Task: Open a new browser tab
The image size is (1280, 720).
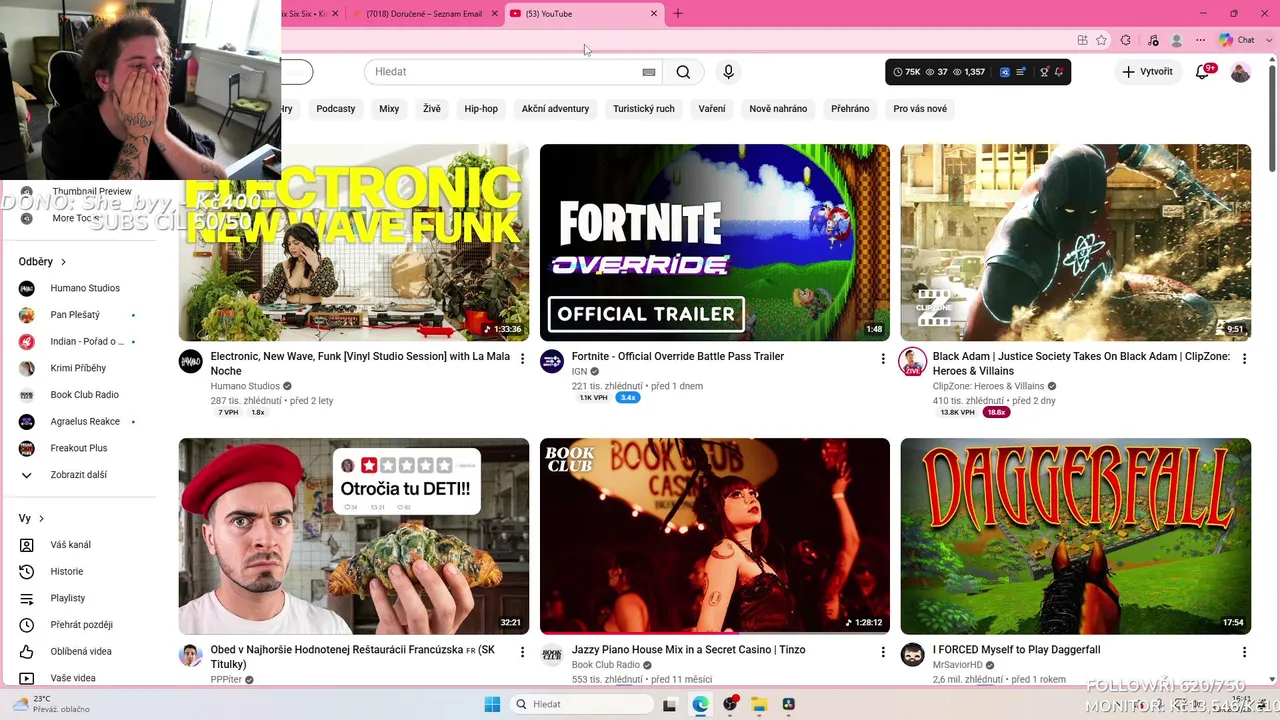Action: pyautogui.click(x=678, y=14)
